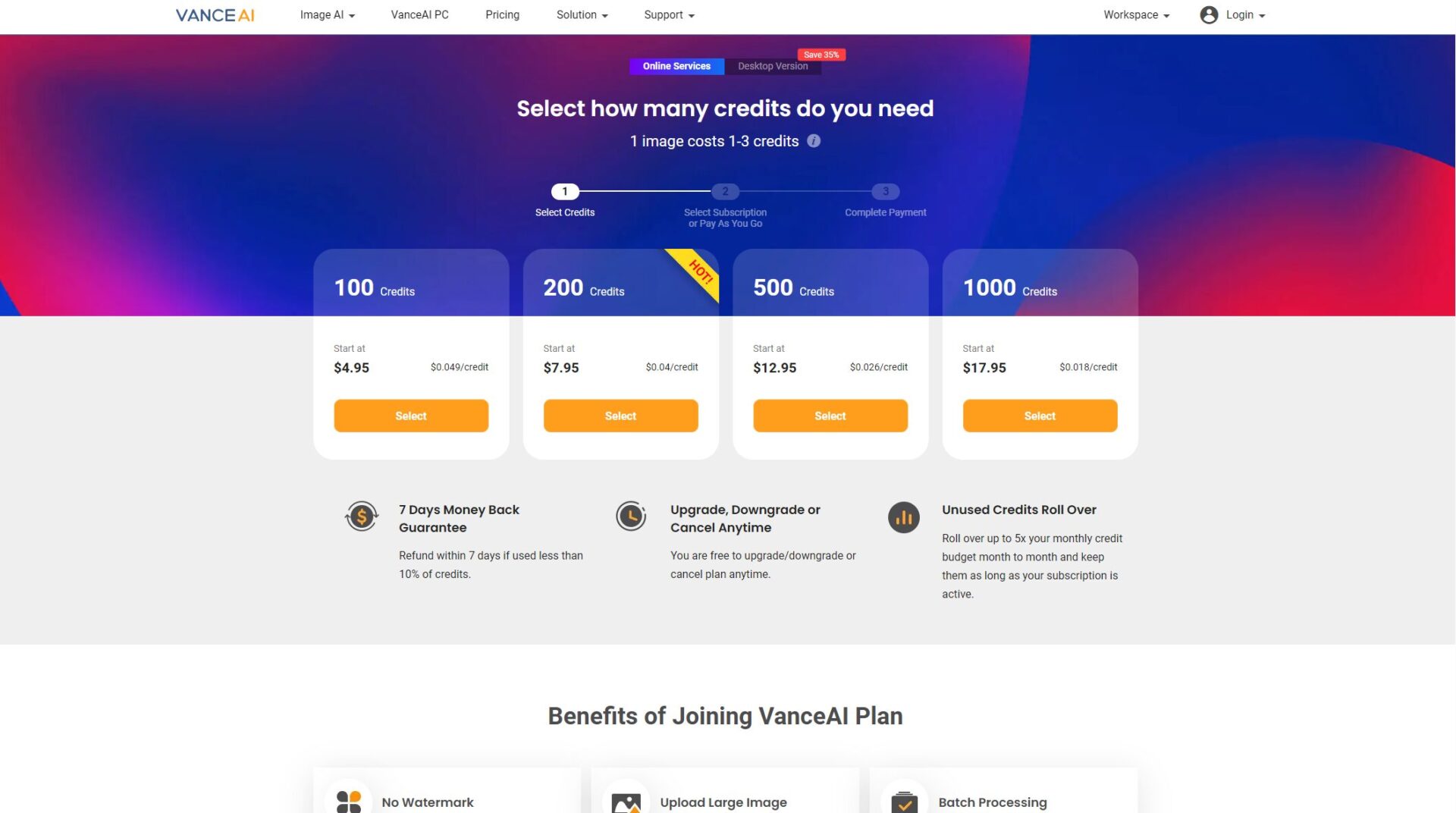Open the Workspace dropdown
Screen dimensions: 1456x813
point(1135,14)
